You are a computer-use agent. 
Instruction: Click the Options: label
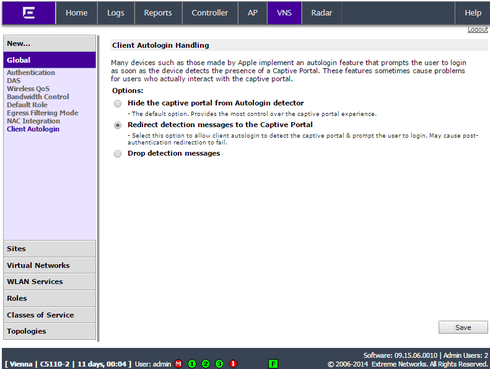point(128,91)
